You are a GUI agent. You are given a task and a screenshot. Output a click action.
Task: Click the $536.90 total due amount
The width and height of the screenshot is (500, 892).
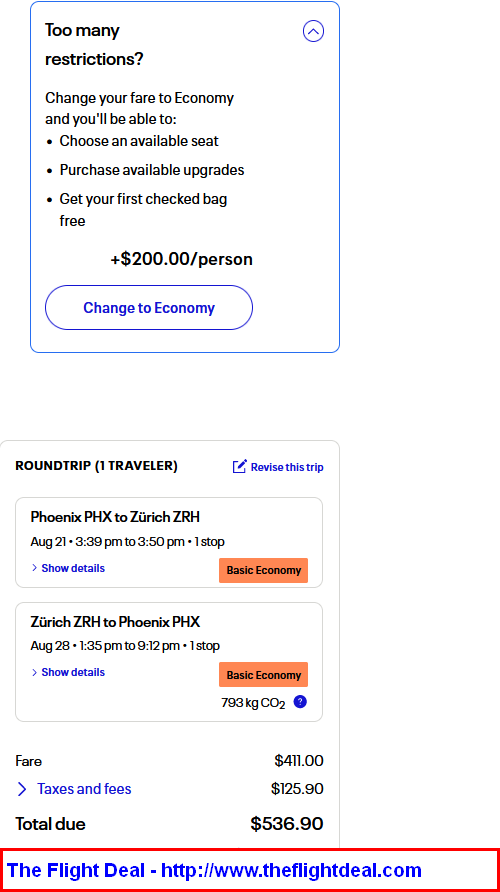tap(287, 824)
